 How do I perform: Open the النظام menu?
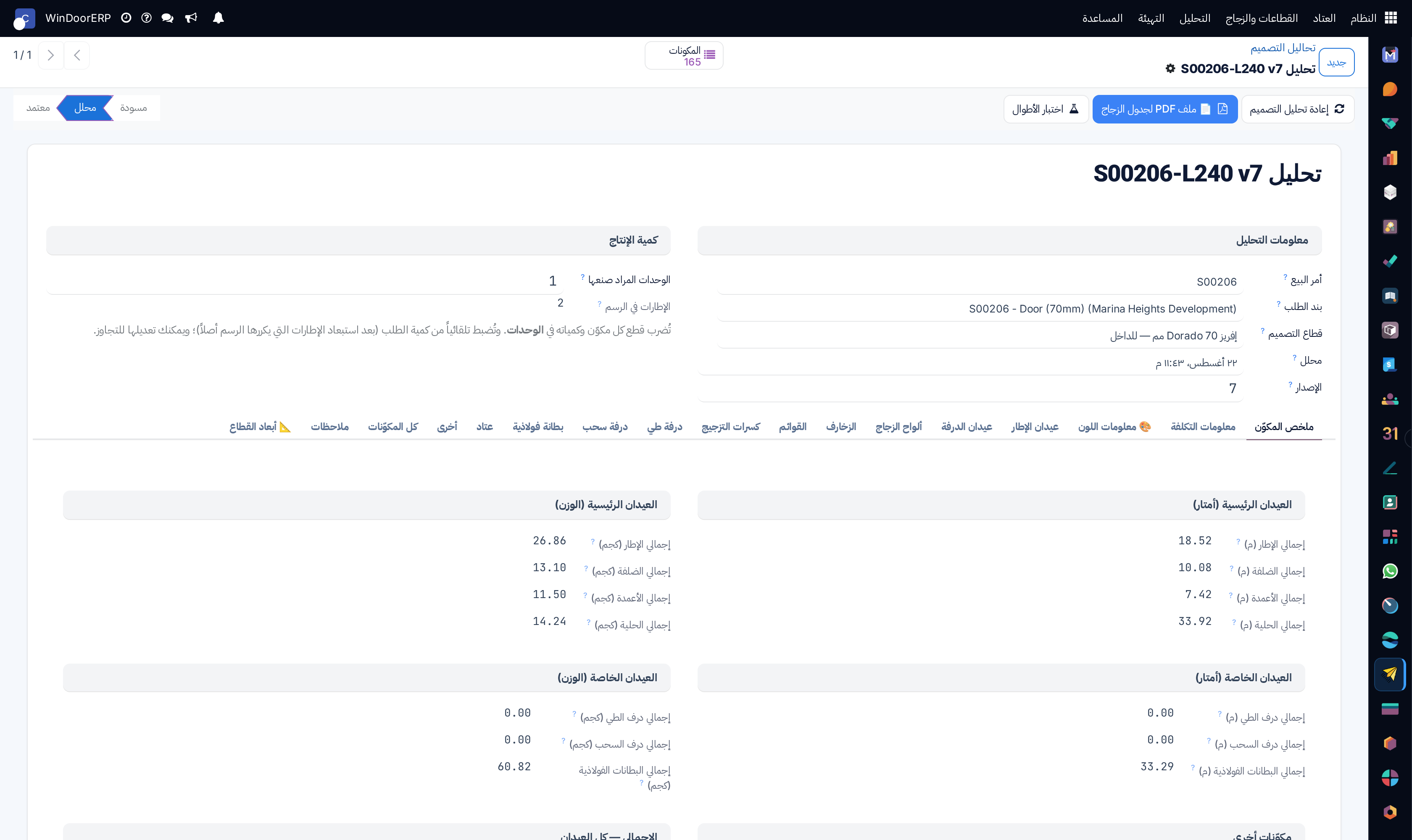[1363, 18]
